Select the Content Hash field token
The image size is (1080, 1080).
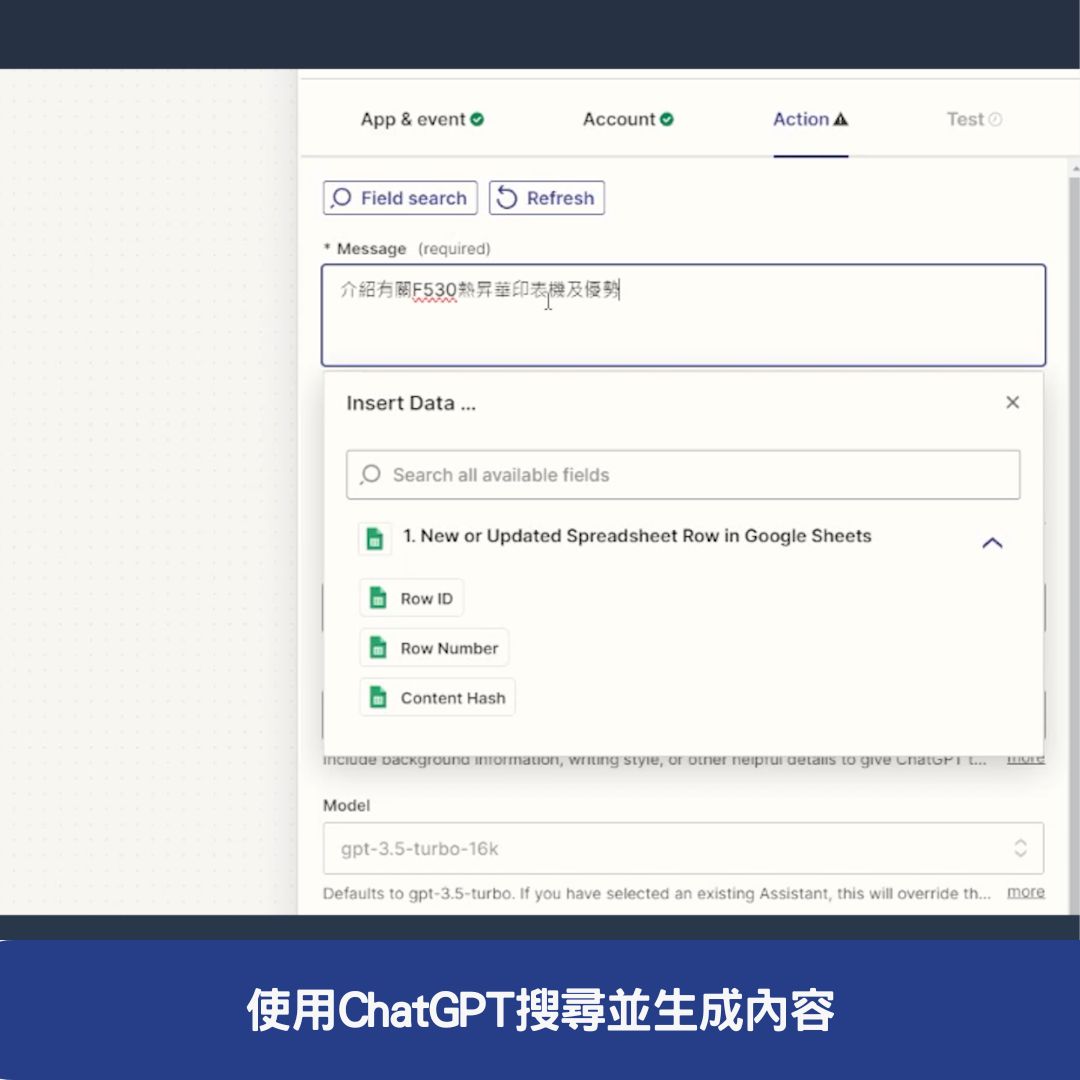pos(437,697)
